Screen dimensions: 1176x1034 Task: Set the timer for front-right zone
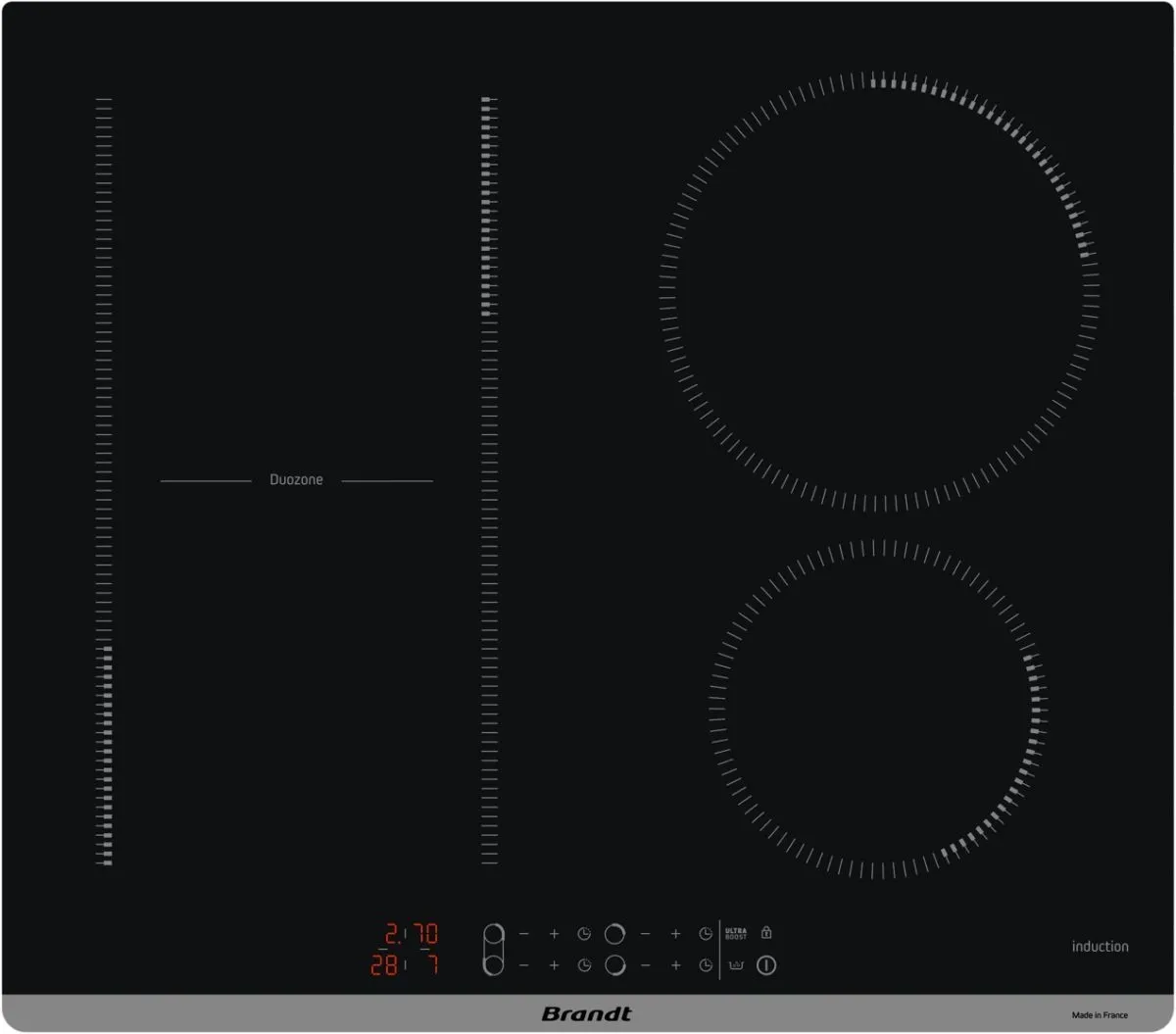click(x=706, y=966)
